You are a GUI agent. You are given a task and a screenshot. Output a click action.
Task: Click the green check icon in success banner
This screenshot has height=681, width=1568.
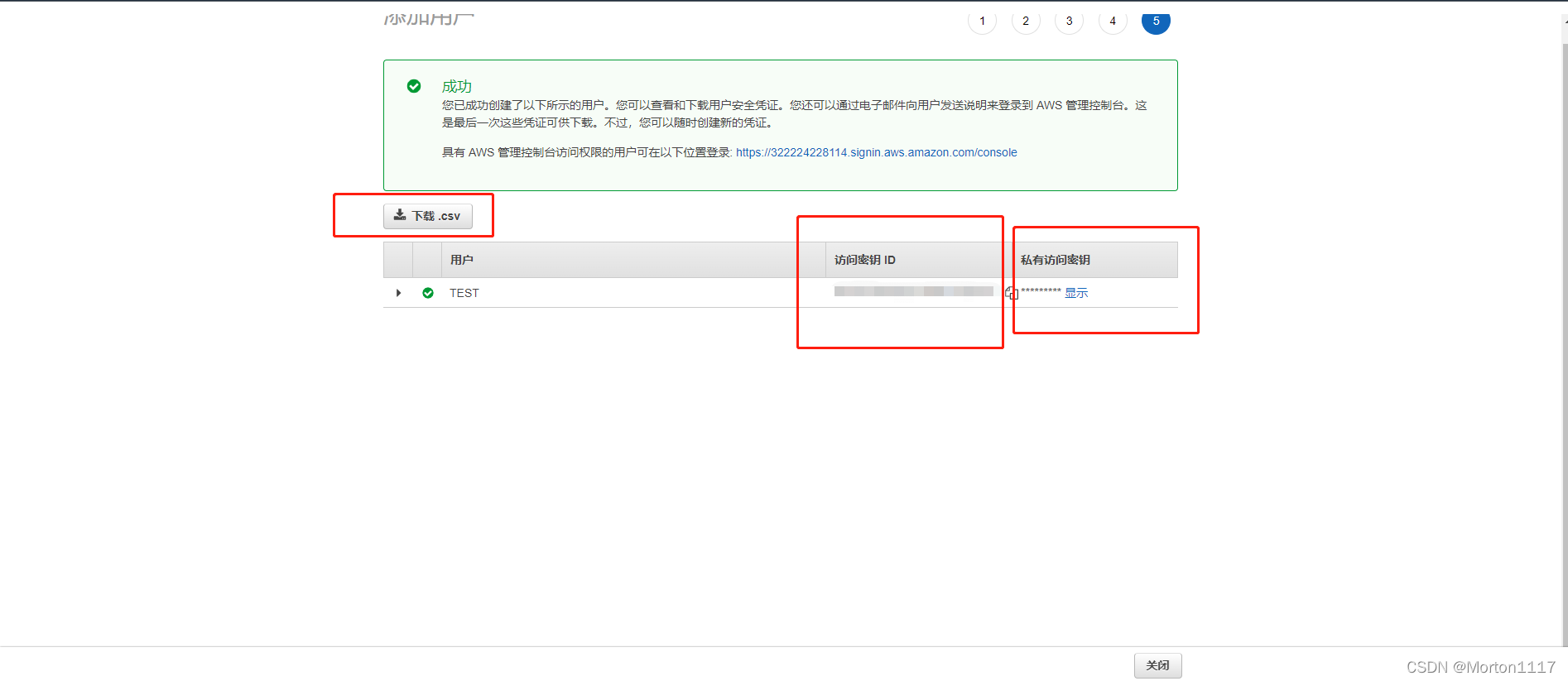coord(414,86)
